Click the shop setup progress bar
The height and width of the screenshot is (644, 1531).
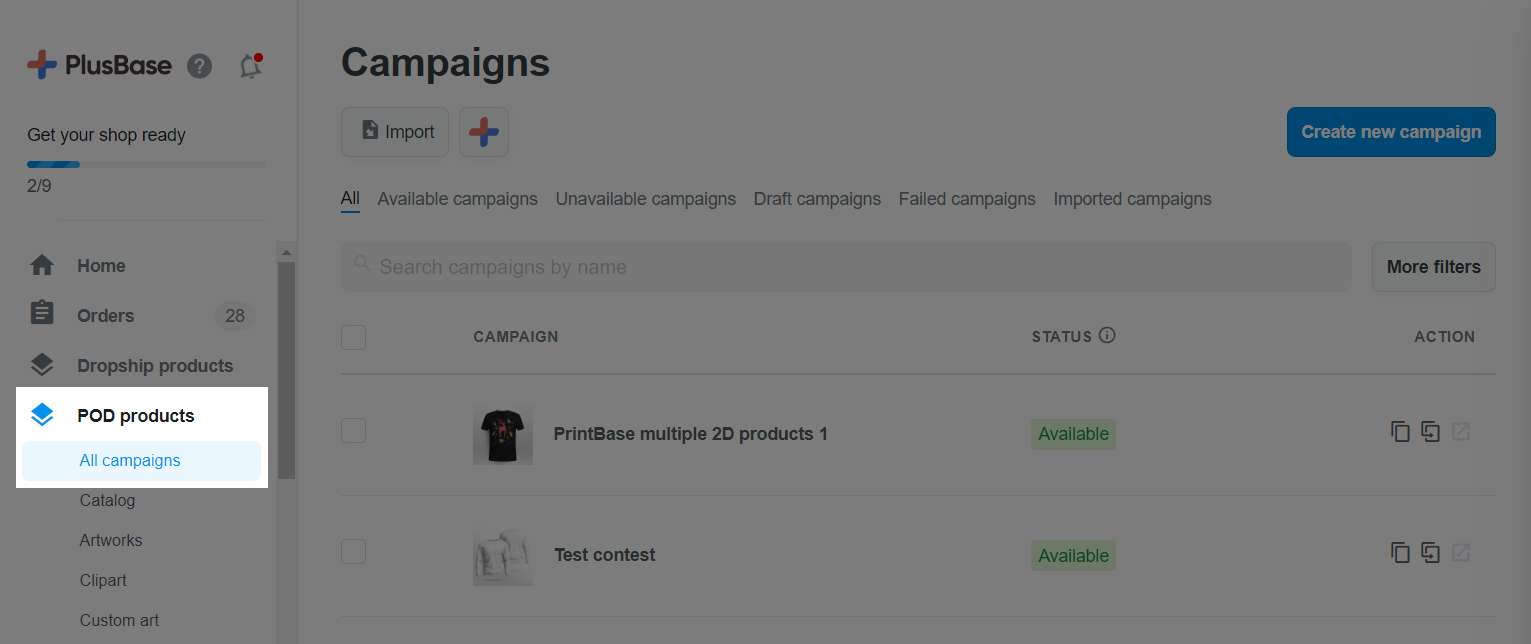pyautogui.click(x=147, y=164)
